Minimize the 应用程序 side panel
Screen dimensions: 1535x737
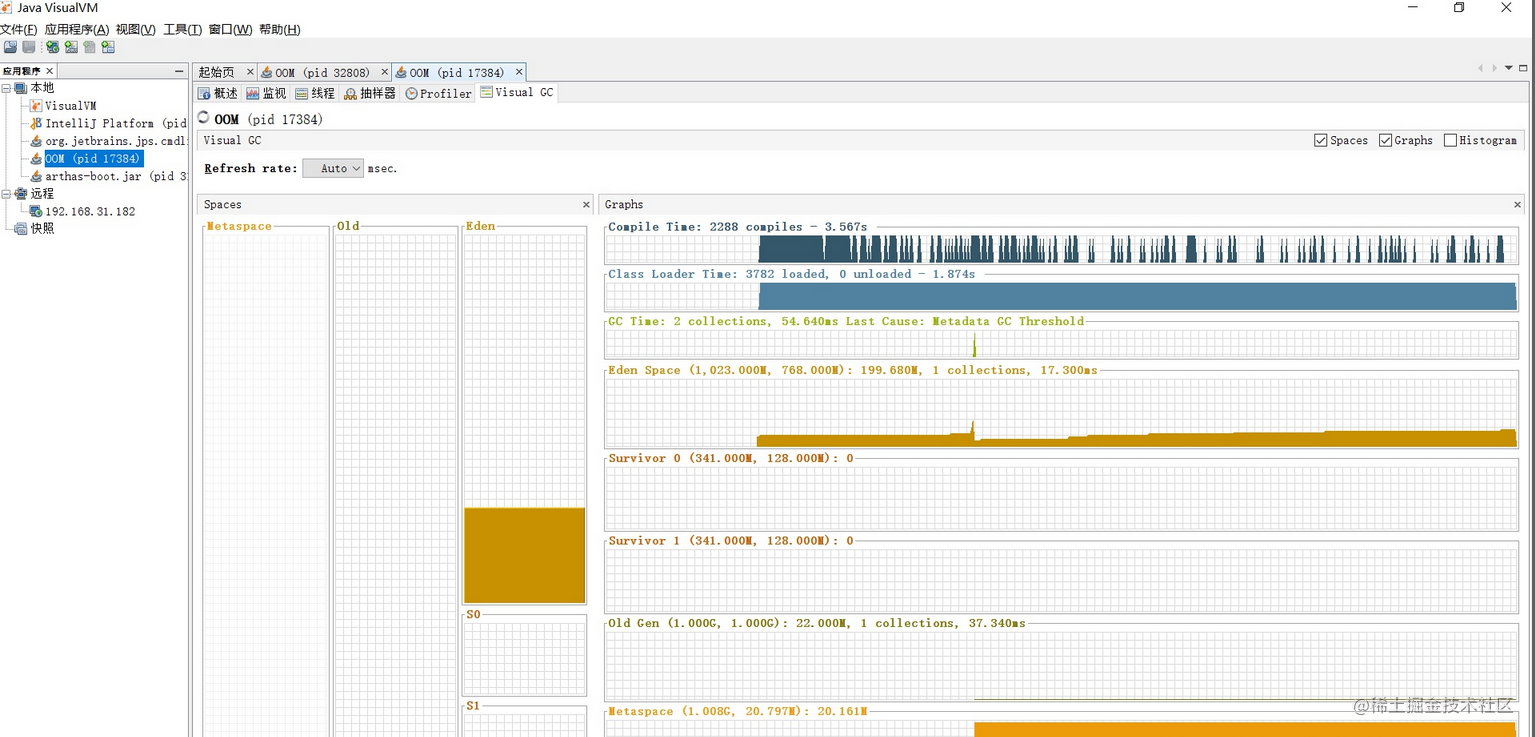tap(179, 71)
